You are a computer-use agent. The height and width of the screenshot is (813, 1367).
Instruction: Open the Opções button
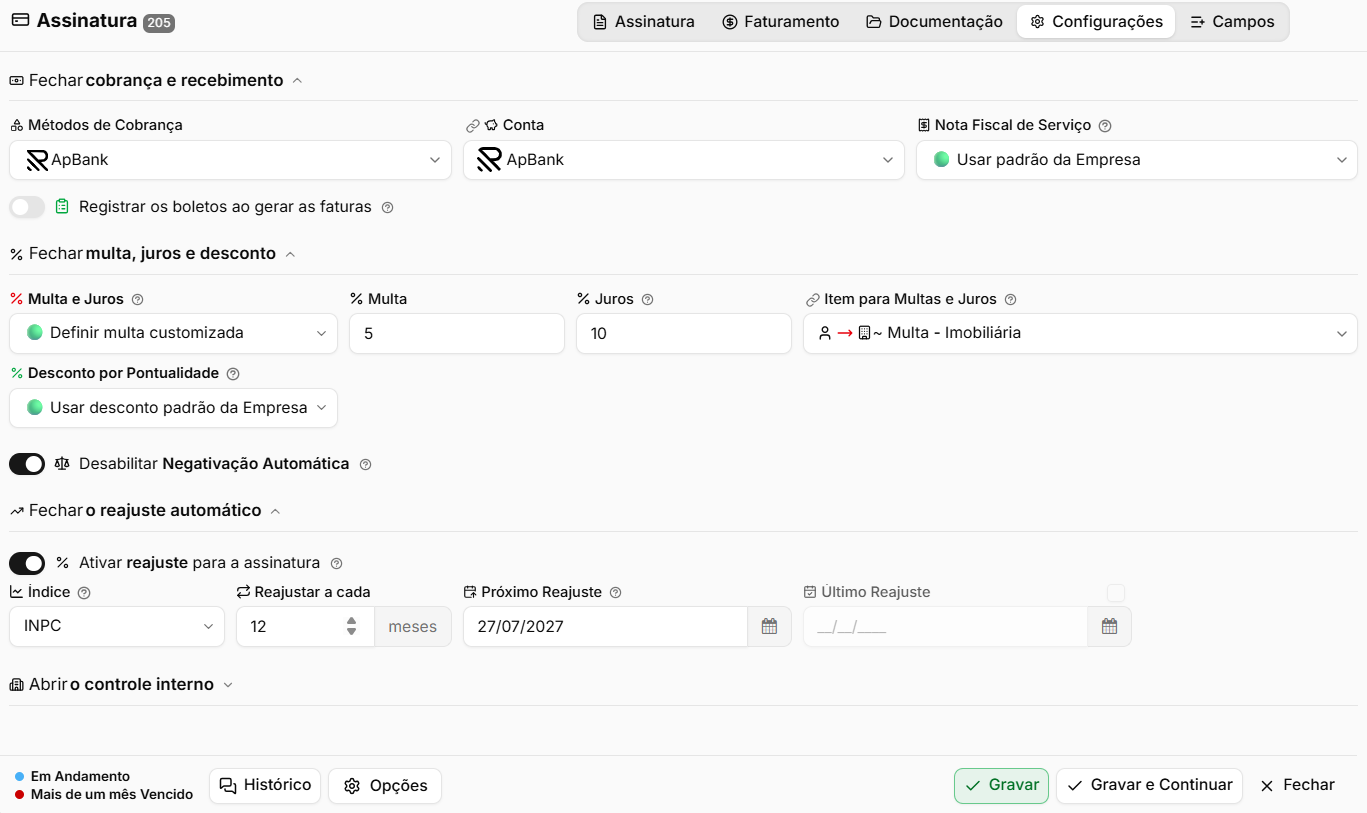point(385,786)
